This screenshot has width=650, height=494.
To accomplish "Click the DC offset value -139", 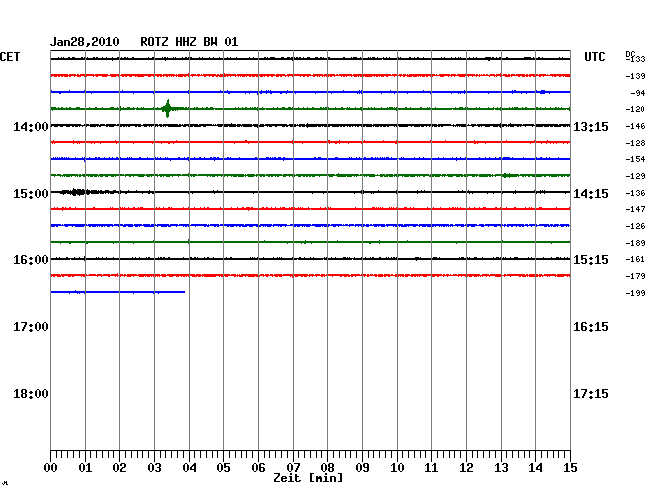I will (635, 76).
